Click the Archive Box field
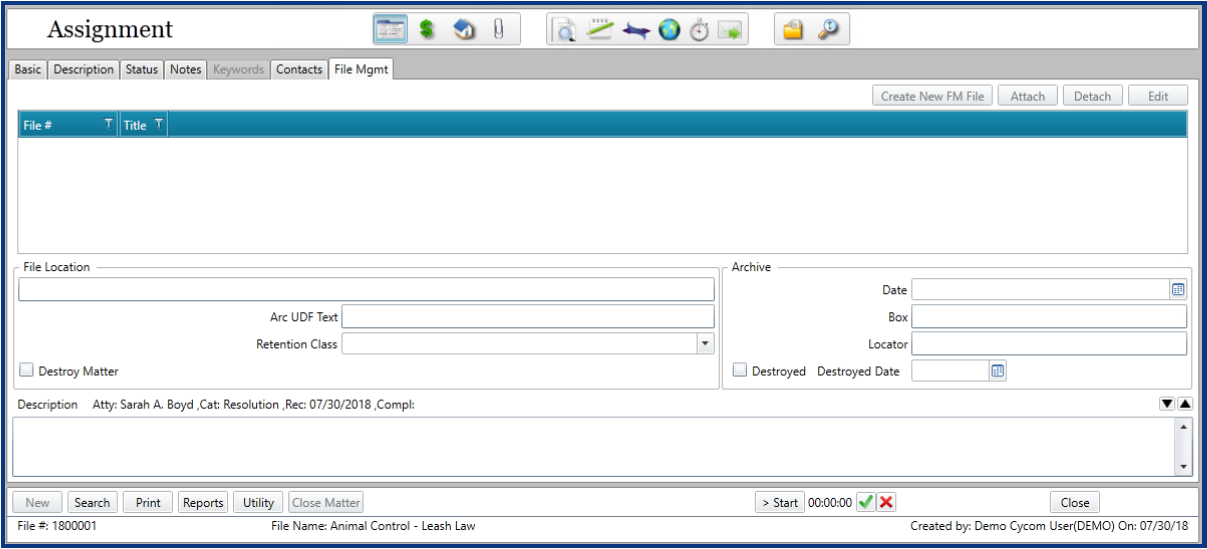The width and height of the screenshot is (1207, 549). 1049,317
